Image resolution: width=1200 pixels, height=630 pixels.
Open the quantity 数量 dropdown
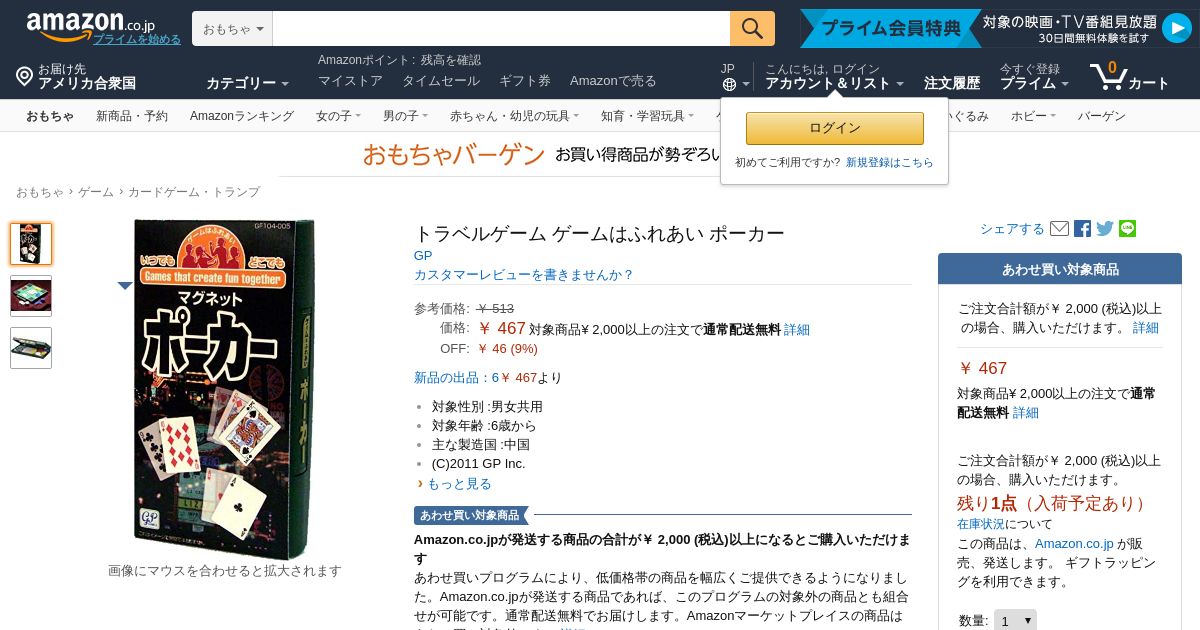click(1015, 621)
